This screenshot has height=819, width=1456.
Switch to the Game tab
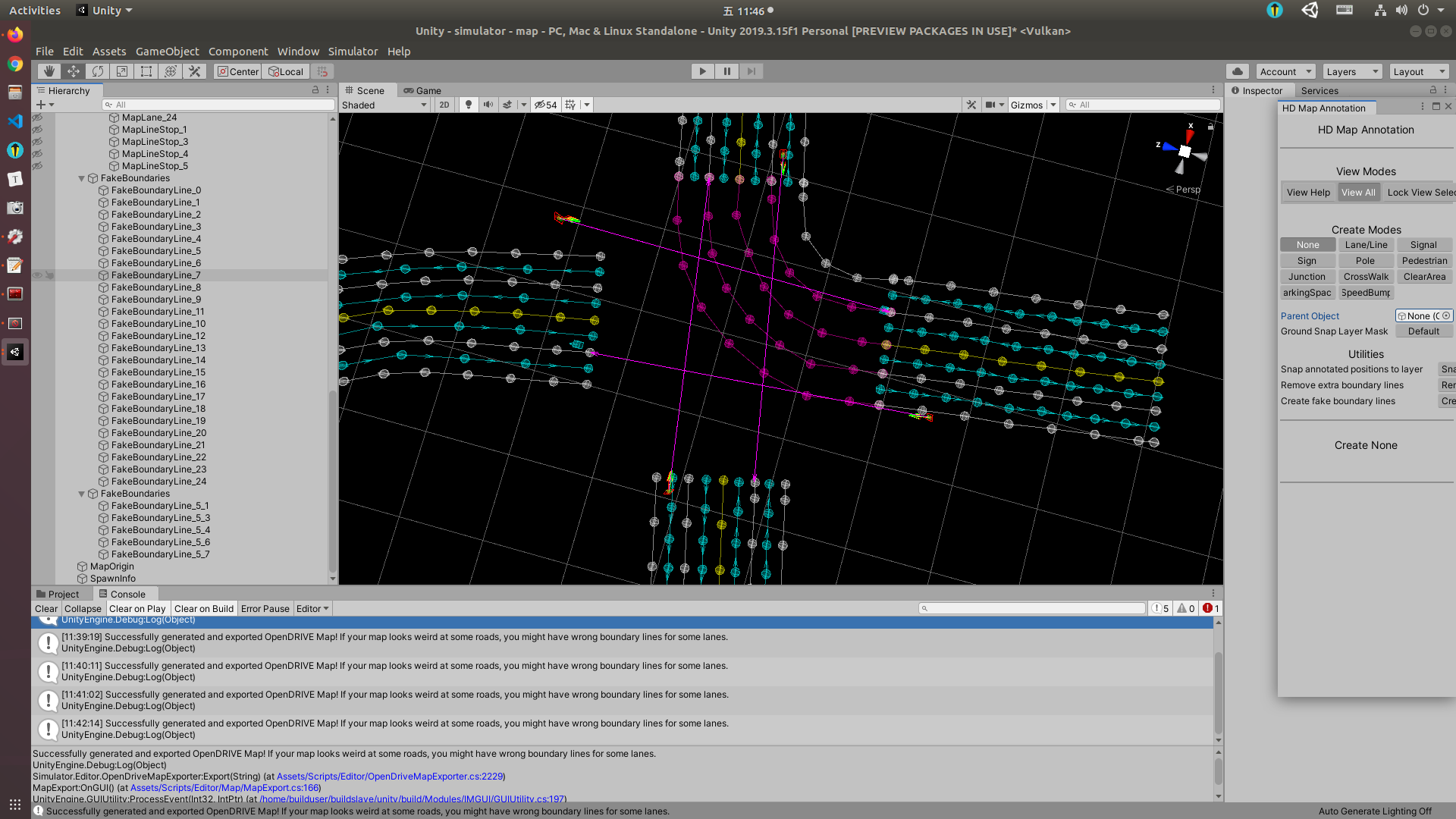tap(422, 90)
